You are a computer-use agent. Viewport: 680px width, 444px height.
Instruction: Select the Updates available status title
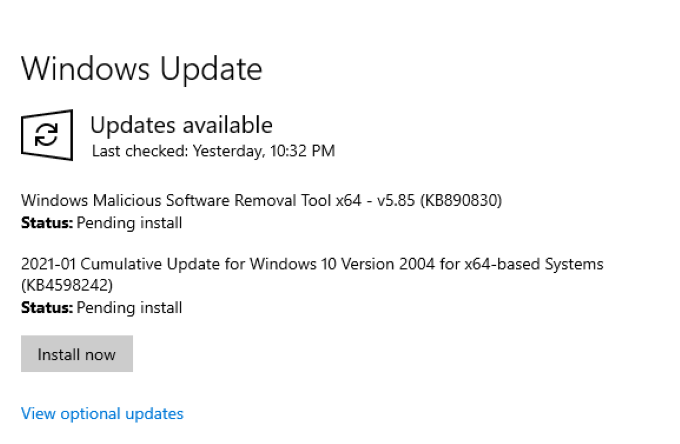[x=181, y=125]
